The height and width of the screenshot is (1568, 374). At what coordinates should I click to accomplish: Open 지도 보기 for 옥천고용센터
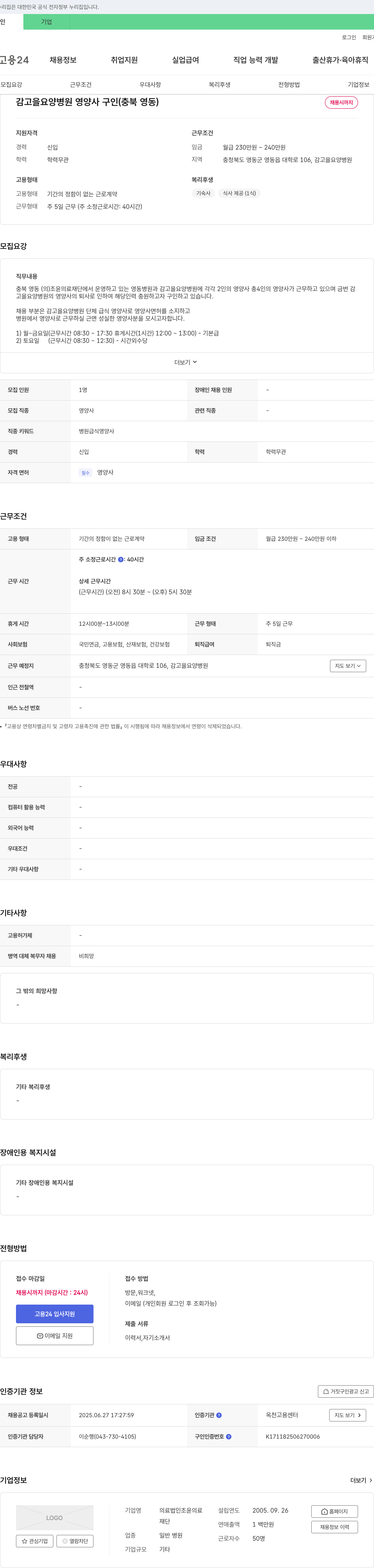tap(348, 1415)
